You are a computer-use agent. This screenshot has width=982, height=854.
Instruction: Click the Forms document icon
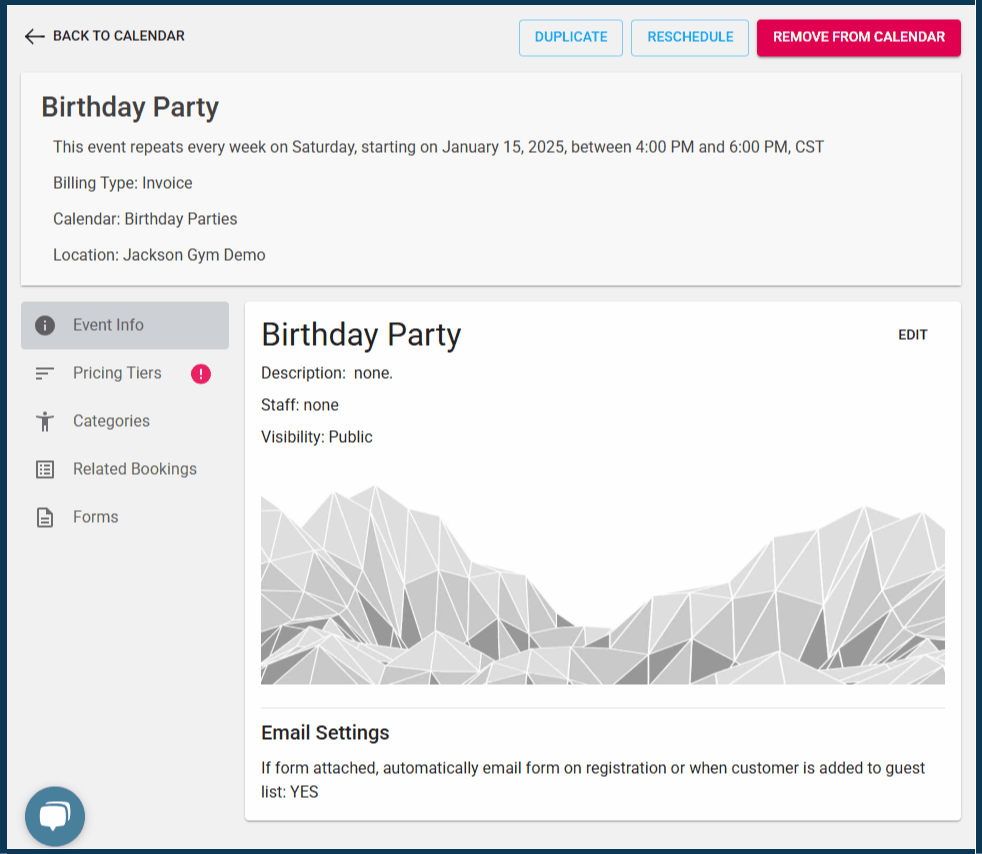pyautogui.click(x=45, y=517)
